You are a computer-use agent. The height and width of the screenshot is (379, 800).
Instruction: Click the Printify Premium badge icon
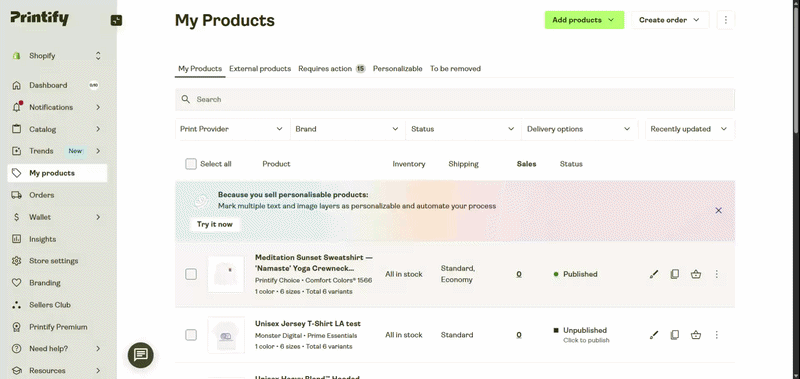16,326
